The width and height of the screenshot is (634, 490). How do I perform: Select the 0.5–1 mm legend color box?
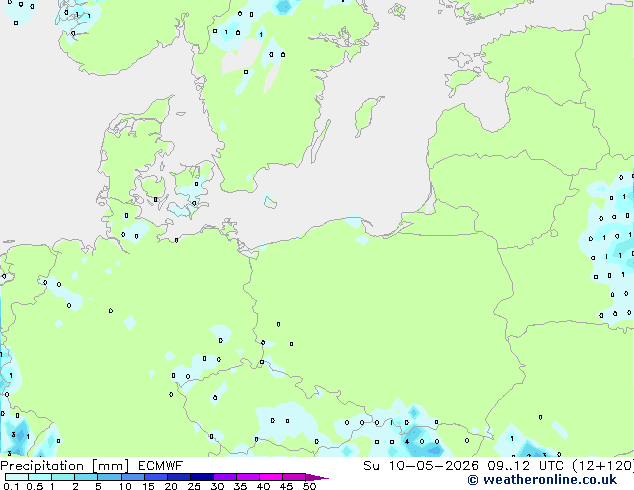tap(40, 477)
